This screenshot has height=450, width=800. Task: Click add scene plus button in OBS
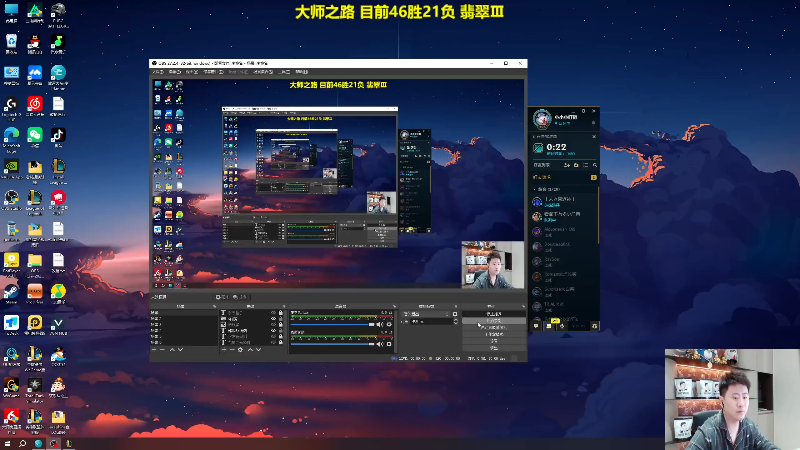(x=154, y=349)
